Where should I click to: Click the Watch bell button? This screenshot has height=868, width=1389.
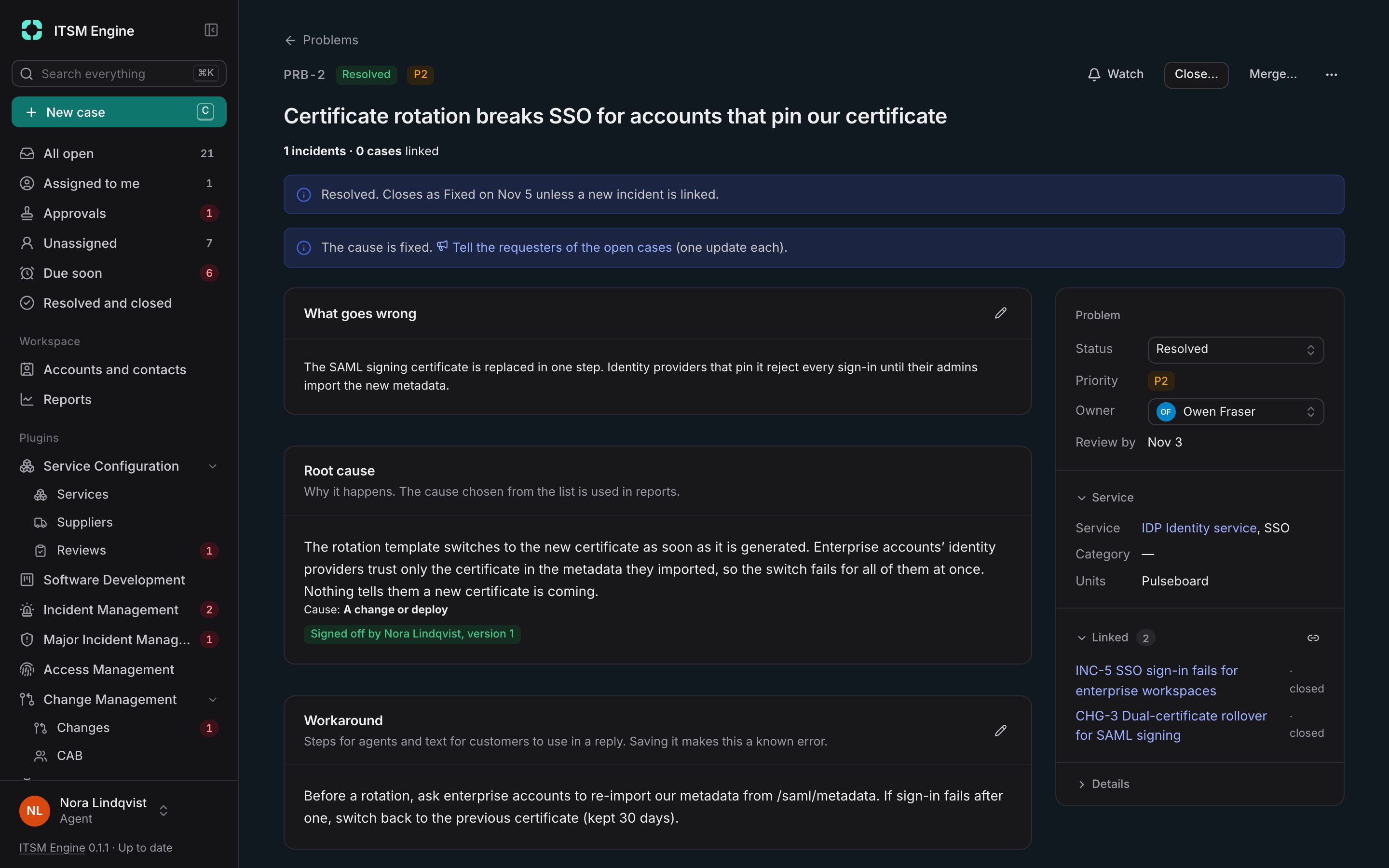tap(1115, 75)
